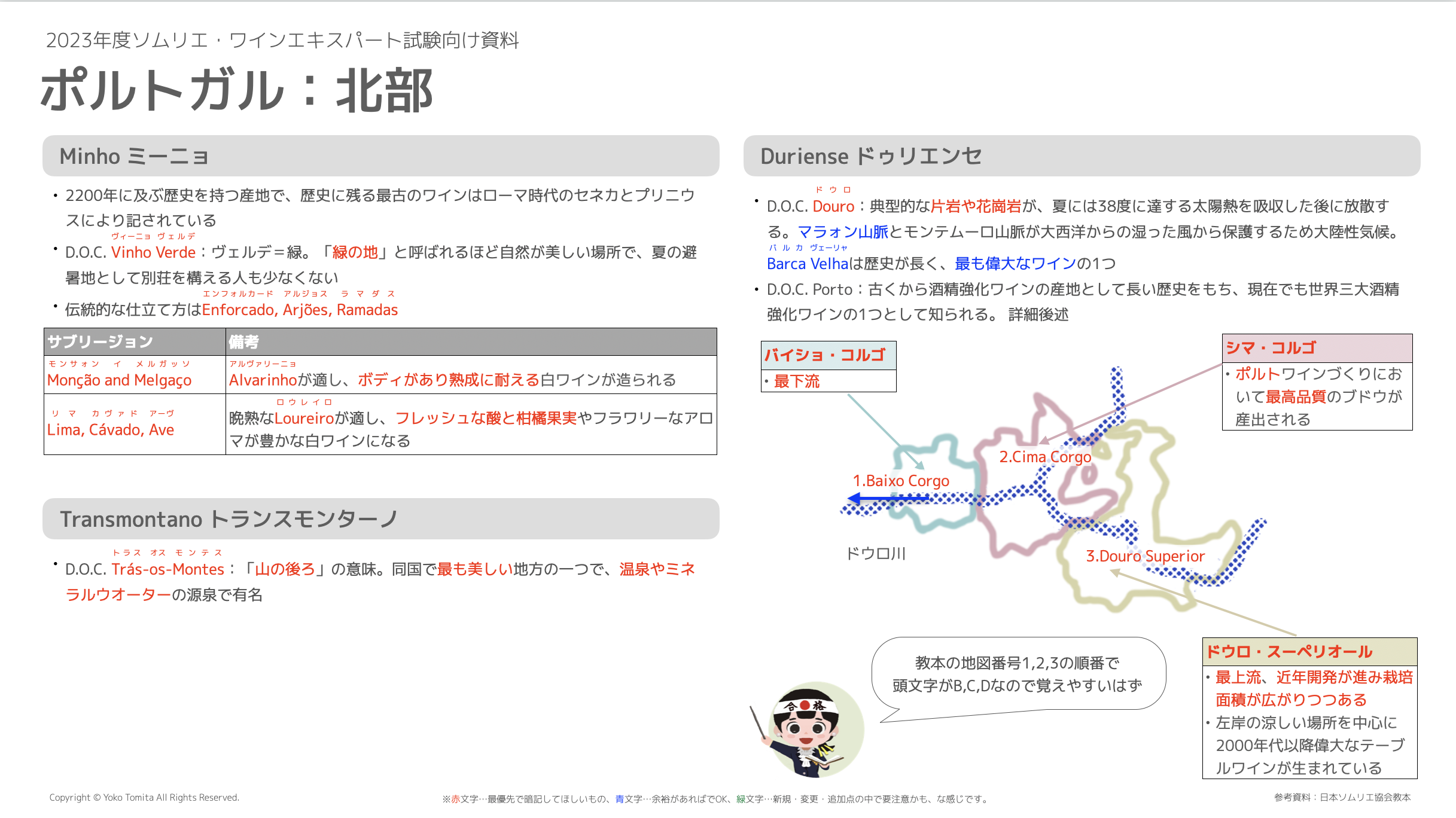
Task: Click the blue text マラォン山脈
Action: [843, 231]
